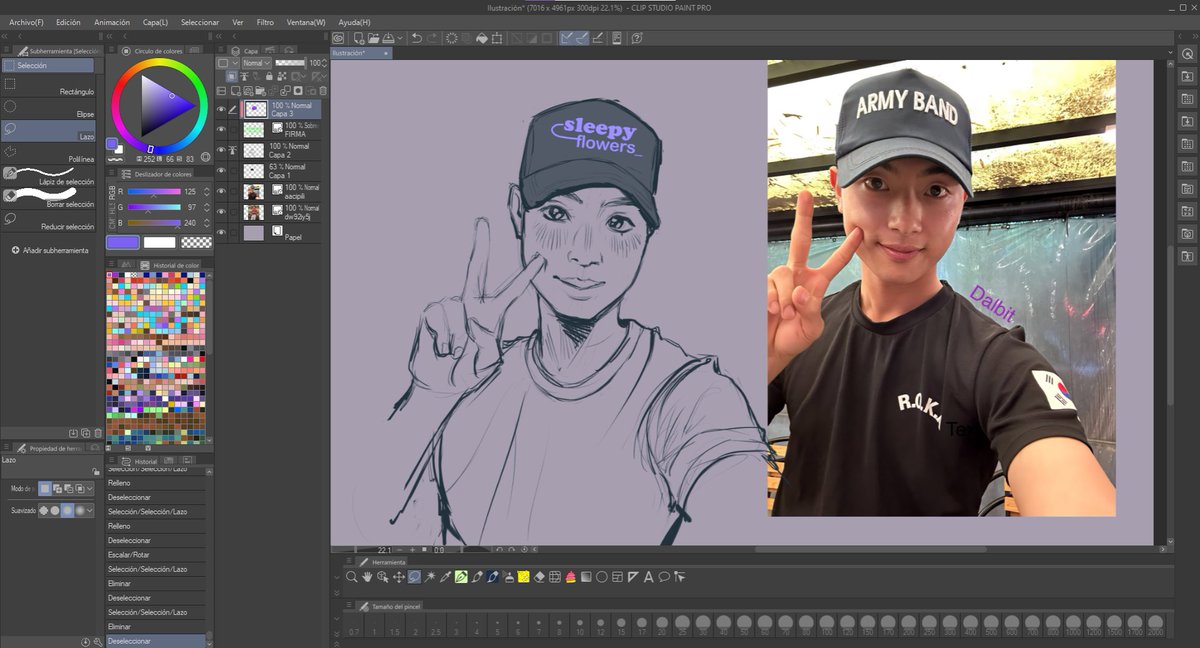The height and width of the screenshot is (648, 1200).
Task: Adjust the B blue color slider
Action: pos(152,223)
